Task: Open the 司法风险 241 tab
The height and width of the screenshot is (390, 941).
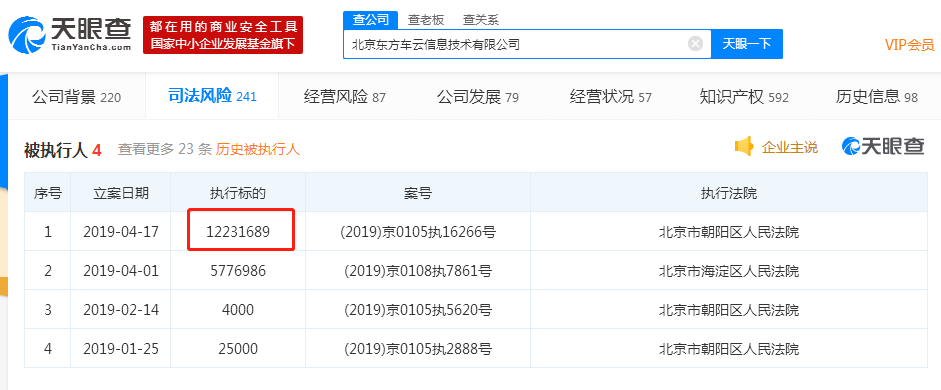Action: (x=212, y=96)
